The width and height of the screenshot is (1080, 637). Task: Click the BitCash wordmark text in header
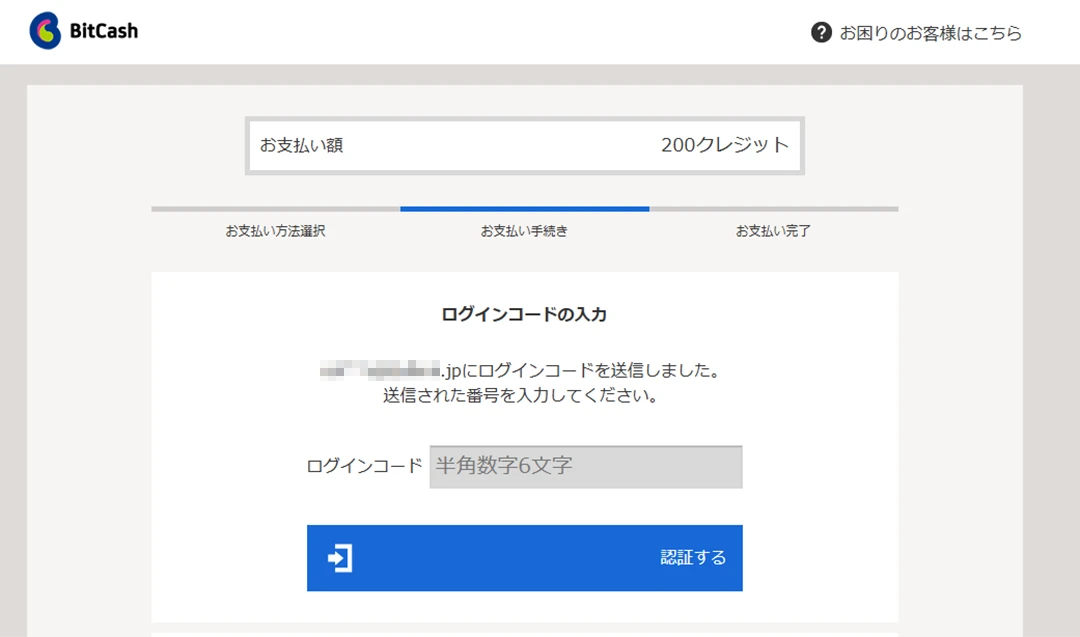tap(104, 31)
